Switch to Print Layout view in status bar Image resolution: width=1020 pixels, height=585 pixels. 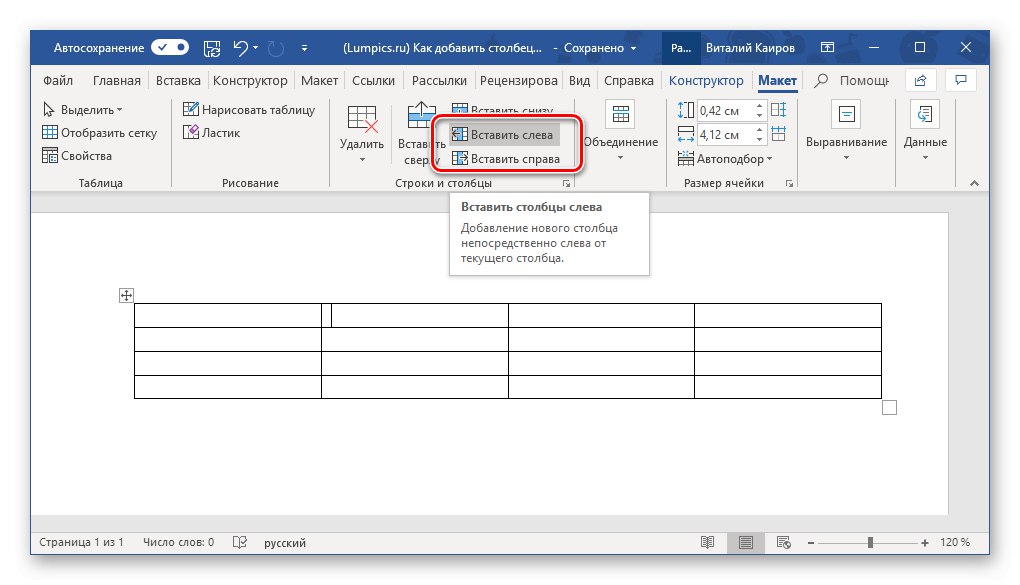click(745, 542)
